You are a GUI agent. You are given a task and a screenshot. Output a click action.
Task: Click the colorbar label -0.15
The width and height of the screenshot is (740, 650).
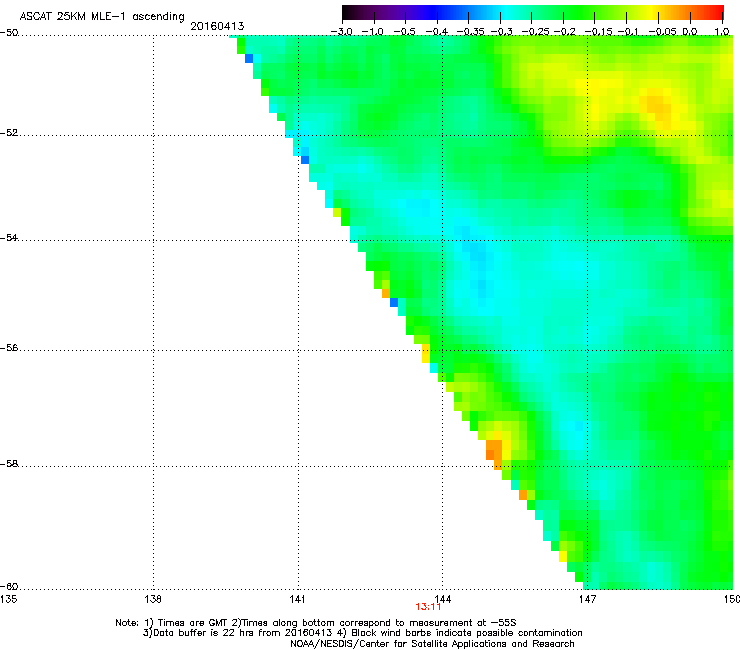598,32
